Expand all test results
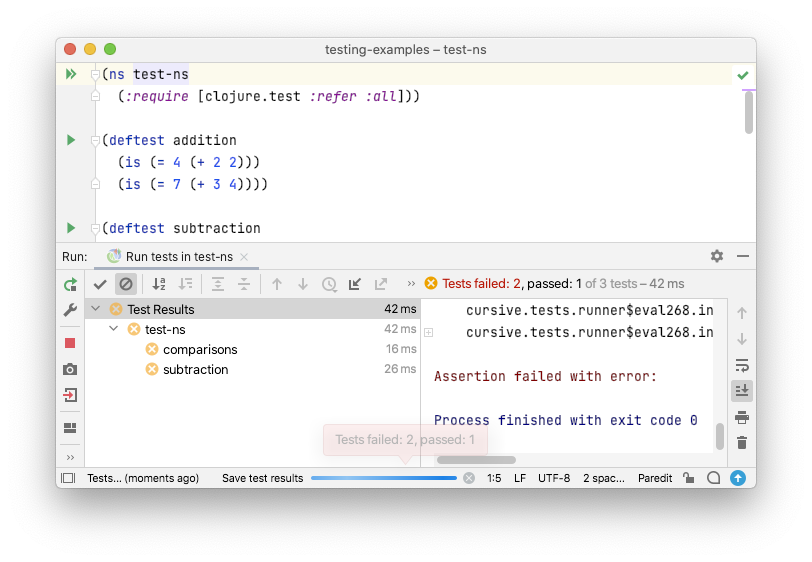The image size is (812, 562). [218, 284]
